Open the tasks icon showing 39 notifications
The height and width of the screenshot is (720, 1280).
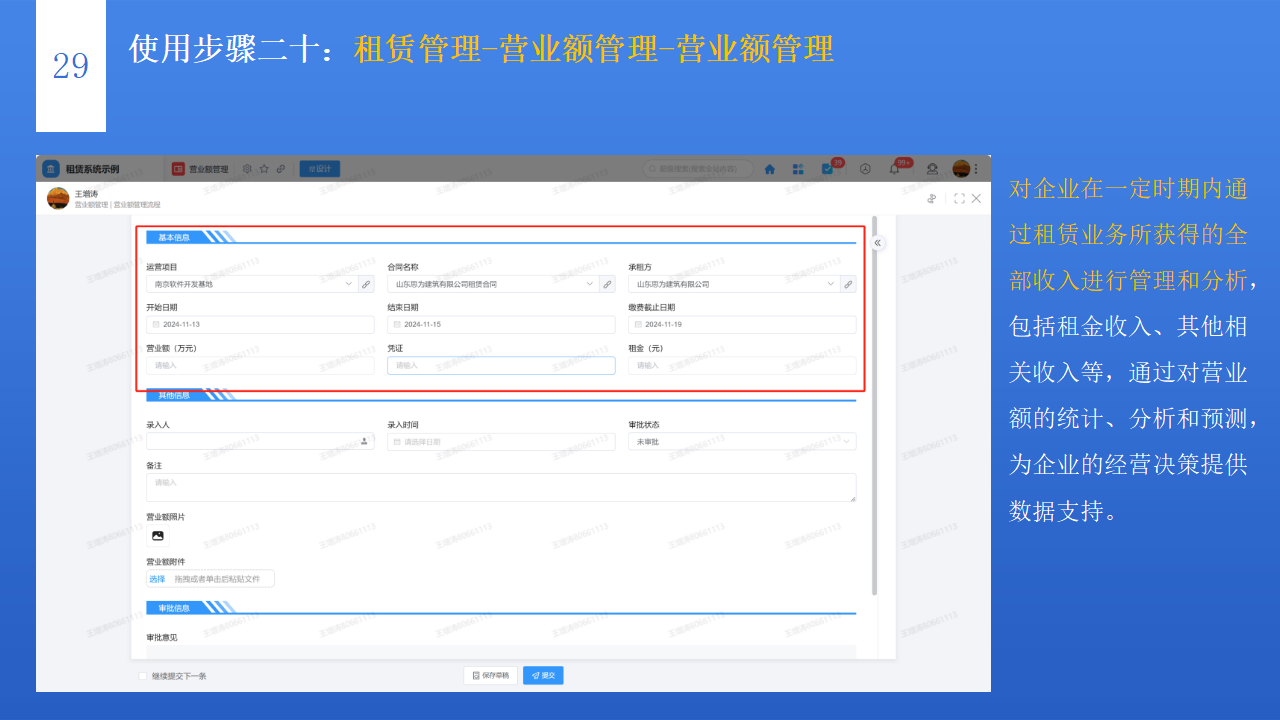point(827,169)
